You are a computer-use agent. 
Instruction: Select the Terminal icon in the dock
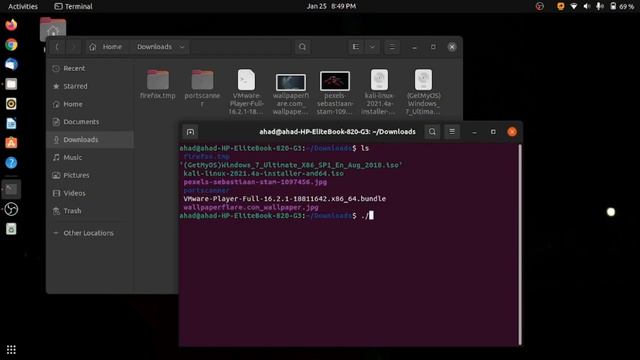(x=11, y=189)
